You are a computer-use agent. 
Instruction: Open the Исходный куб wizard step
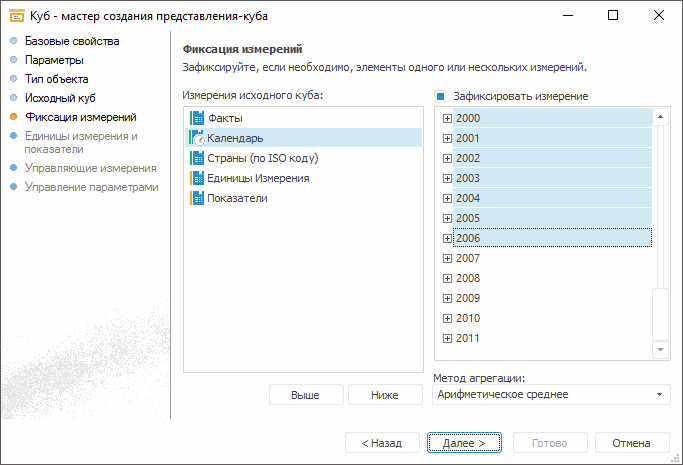point(60,99)
